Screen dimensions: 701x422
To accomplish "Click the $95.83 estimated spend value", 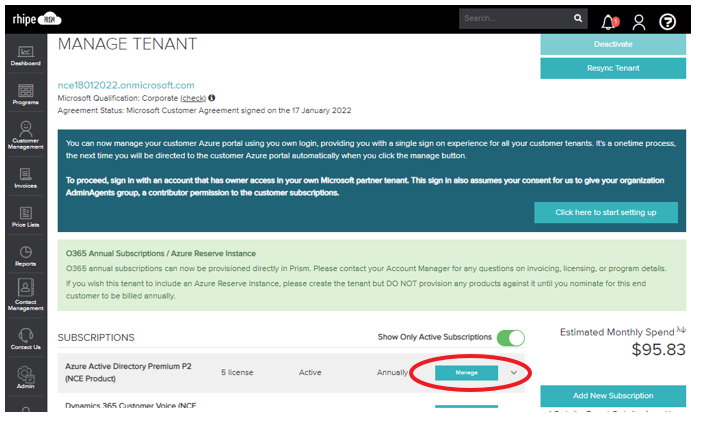I will [x=658, y=350].
